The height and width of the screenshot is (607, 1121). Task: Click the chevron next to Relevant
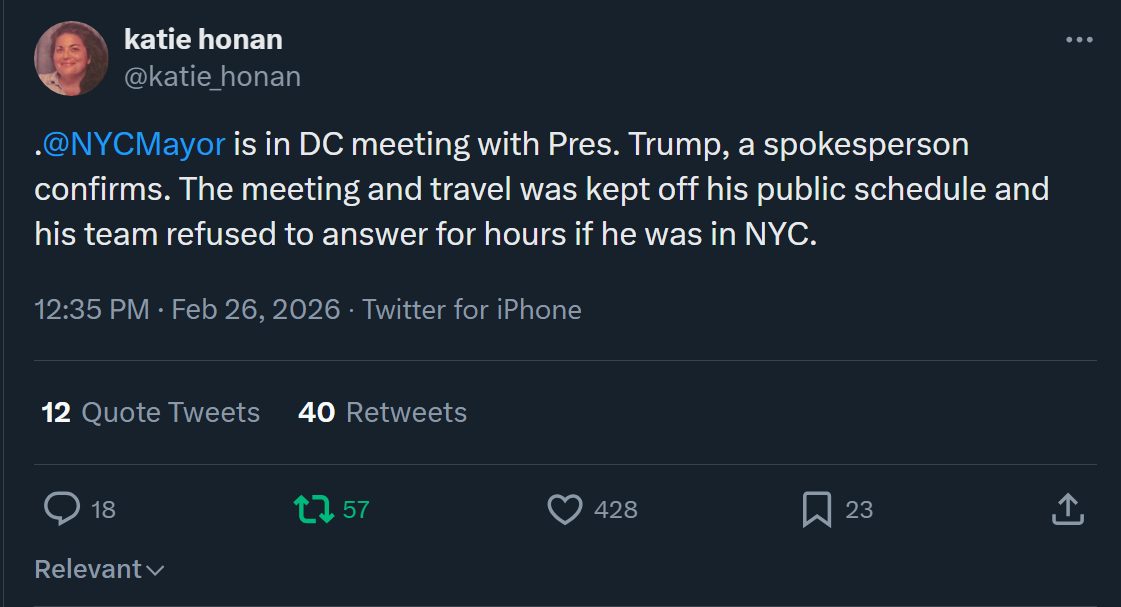[155, 570]
